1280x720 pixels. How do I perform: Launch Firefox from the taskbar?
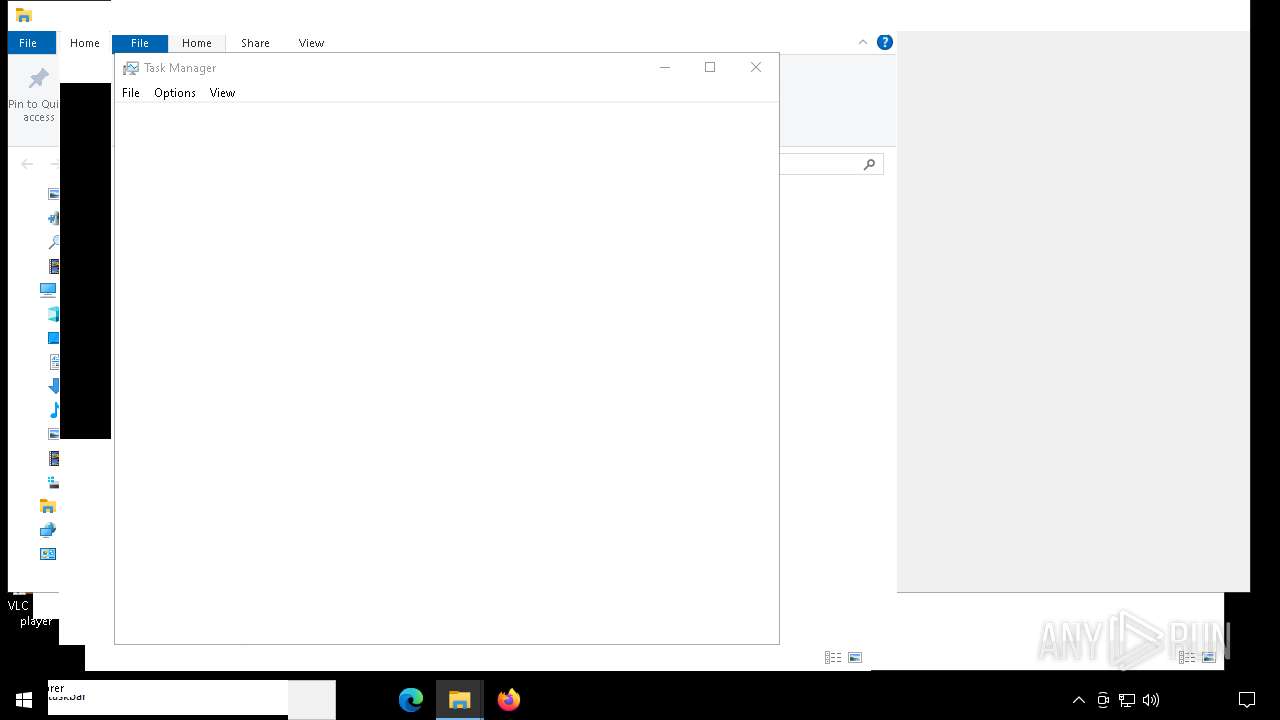point(509,700)
